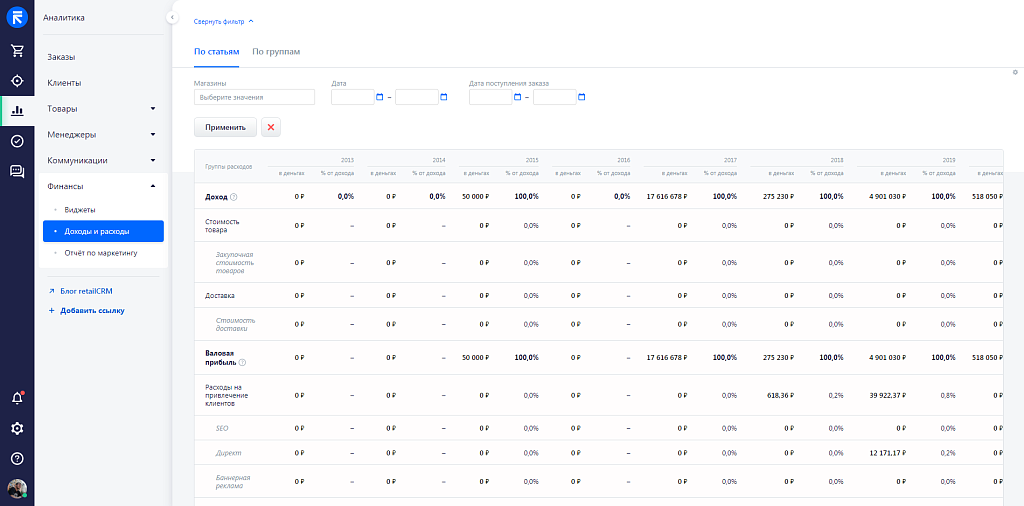Viewport: 1024px width, 506px height.
Task: Click the Analytics bar chart icon
Action: (x=17, y=111)
